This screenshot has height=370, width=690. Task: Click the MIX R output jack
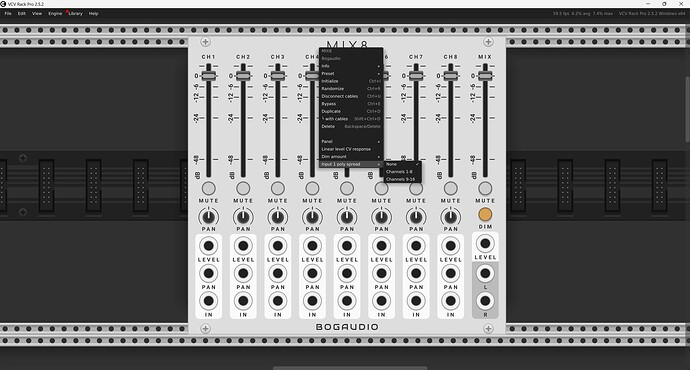point(485,301)
